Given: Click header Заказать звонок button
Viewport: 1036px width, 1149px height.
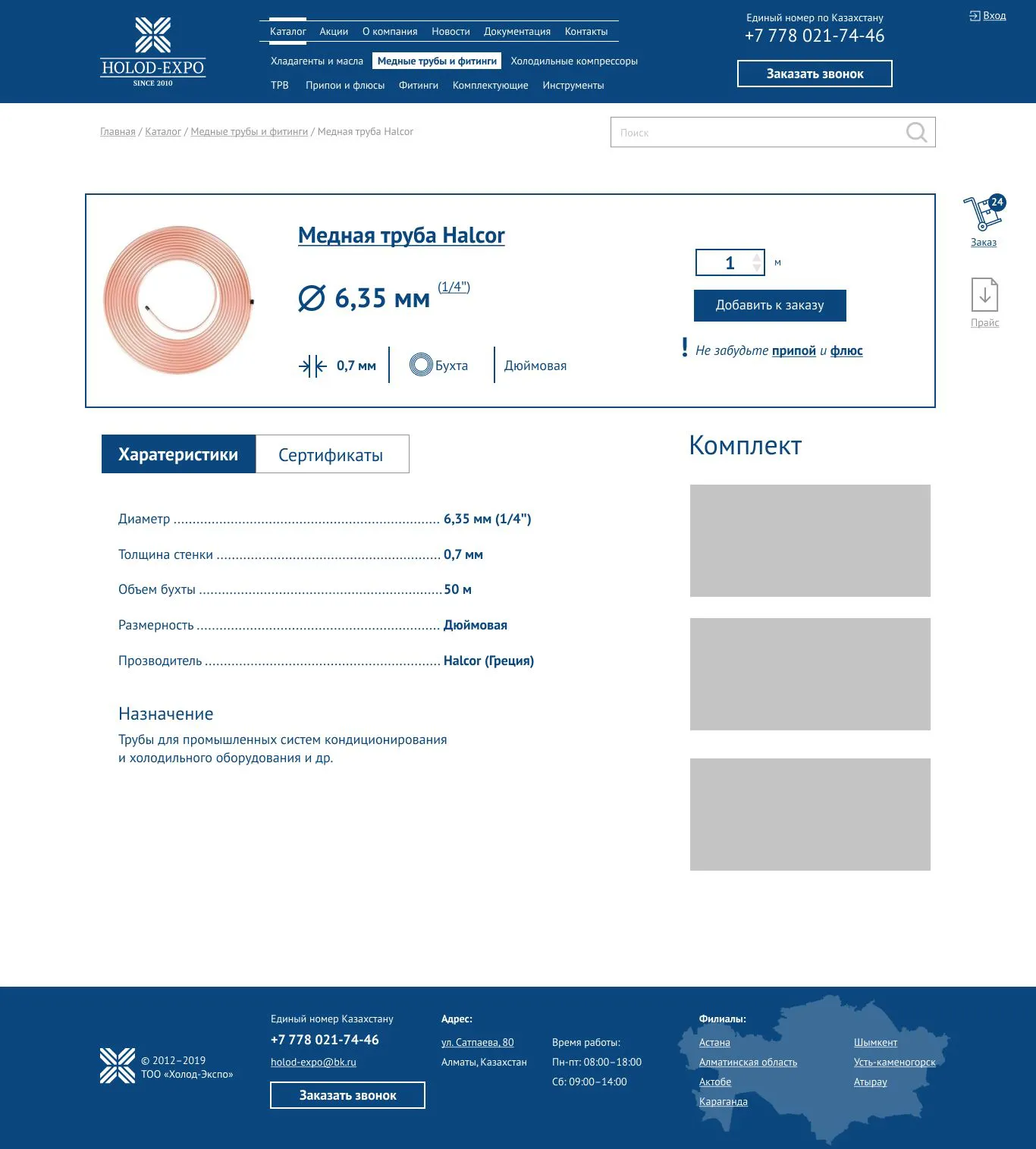Looking at the screenshot, I should point(815,74).
